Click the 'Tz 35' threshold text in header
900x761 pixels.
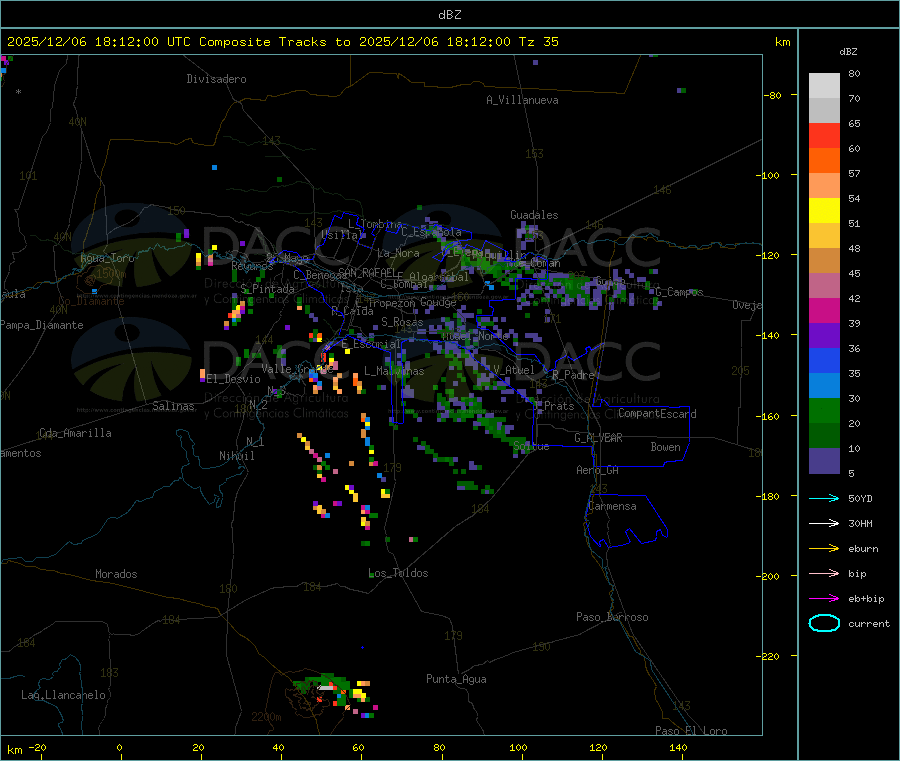[x=538, y=42]
